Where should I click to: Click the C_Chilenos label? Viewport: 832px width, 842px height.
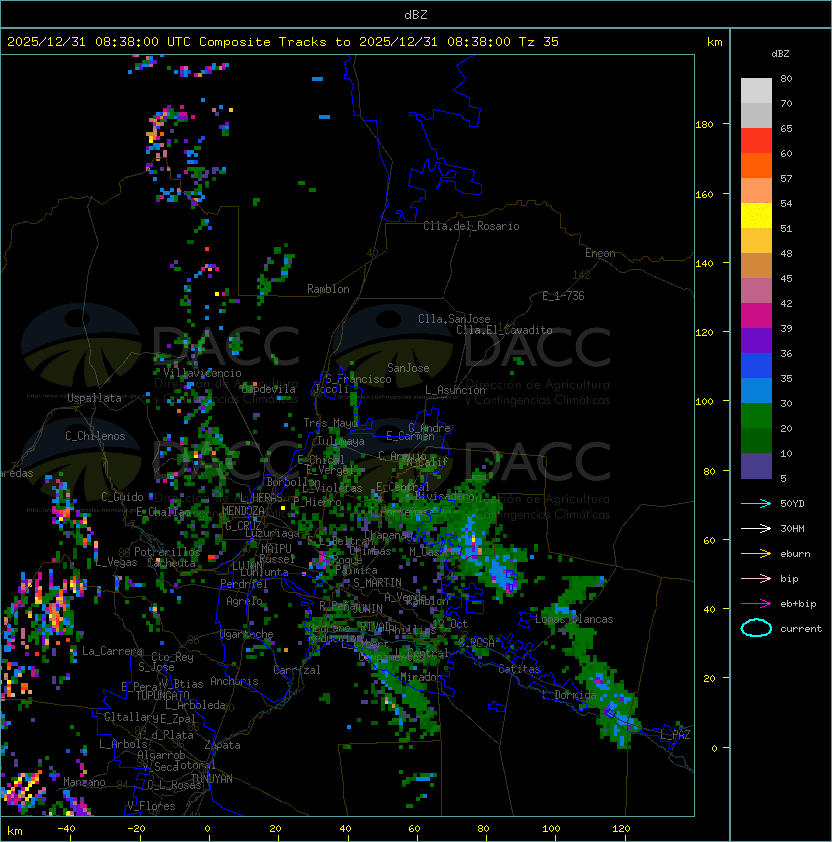[x=95, y=436]
